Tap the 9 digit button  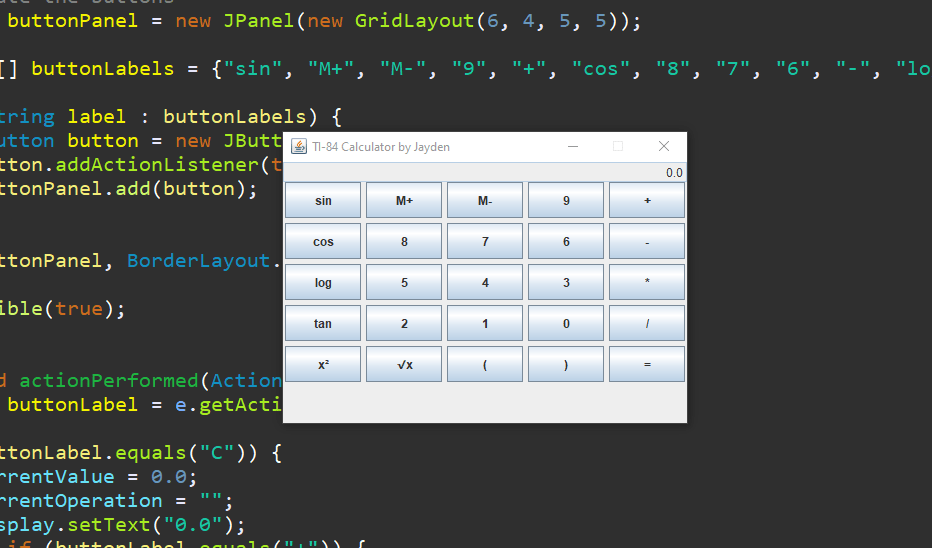point(566,200)
